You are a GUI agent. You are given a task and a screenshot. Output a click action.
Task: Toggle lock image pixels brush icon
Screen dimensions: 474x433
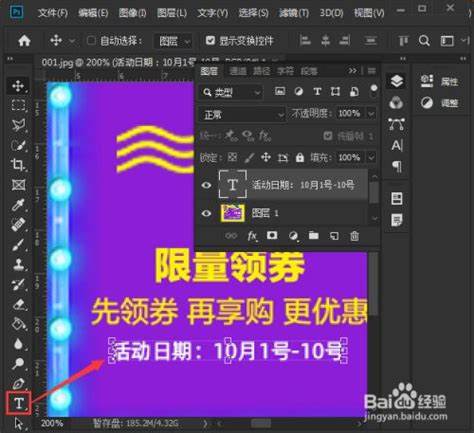(x=249, y=157)
